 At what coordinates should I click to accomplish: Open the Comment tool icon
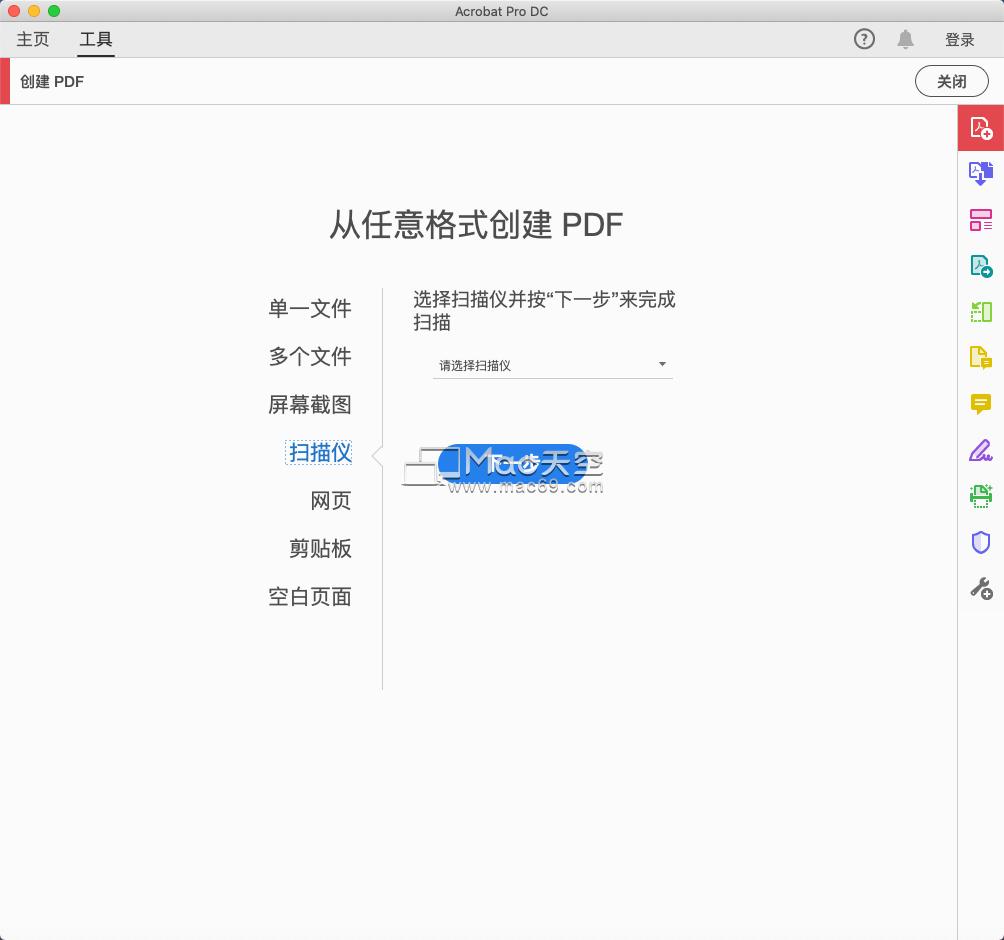[x=981, y=403]
